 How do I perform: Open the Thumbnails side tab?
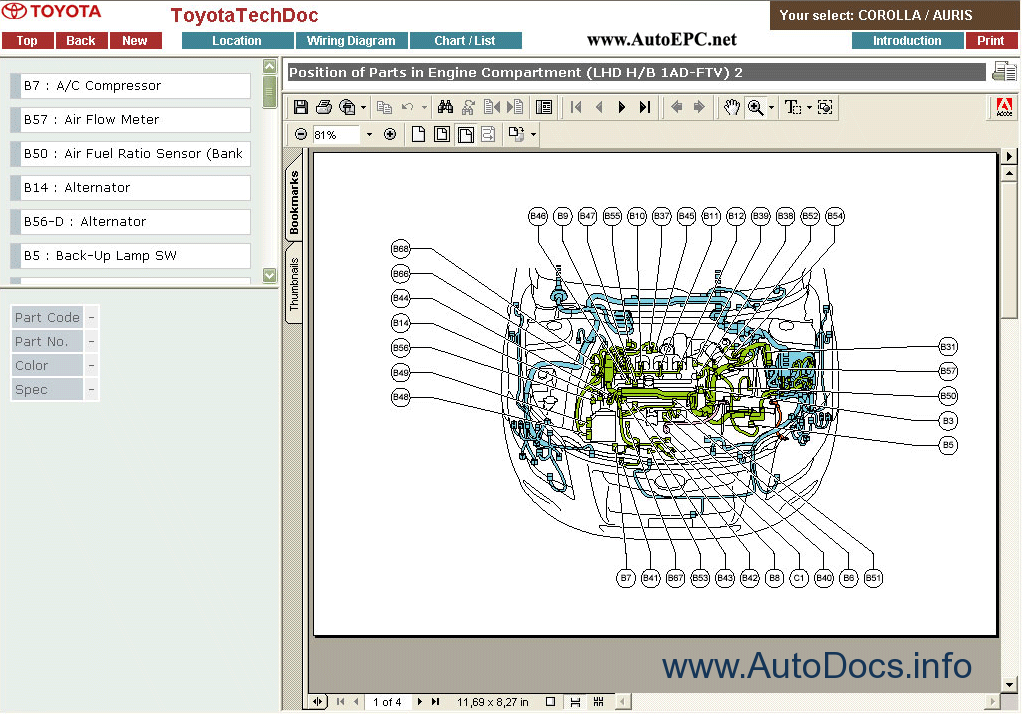click(x=294, y=284)
